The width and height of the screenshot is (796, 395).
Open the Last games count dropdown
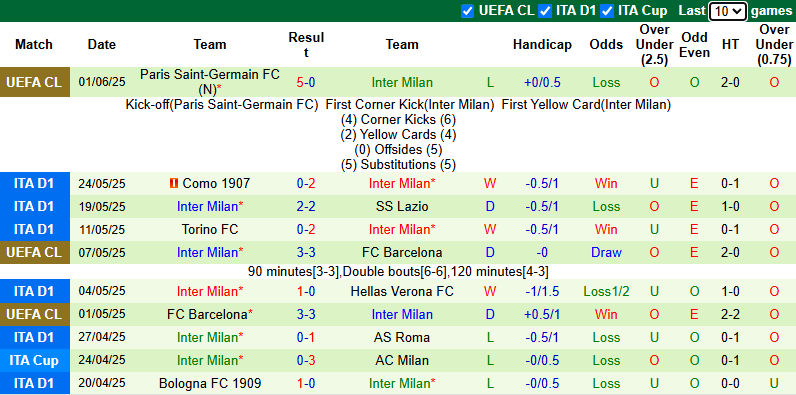click(x=727, y=11)
